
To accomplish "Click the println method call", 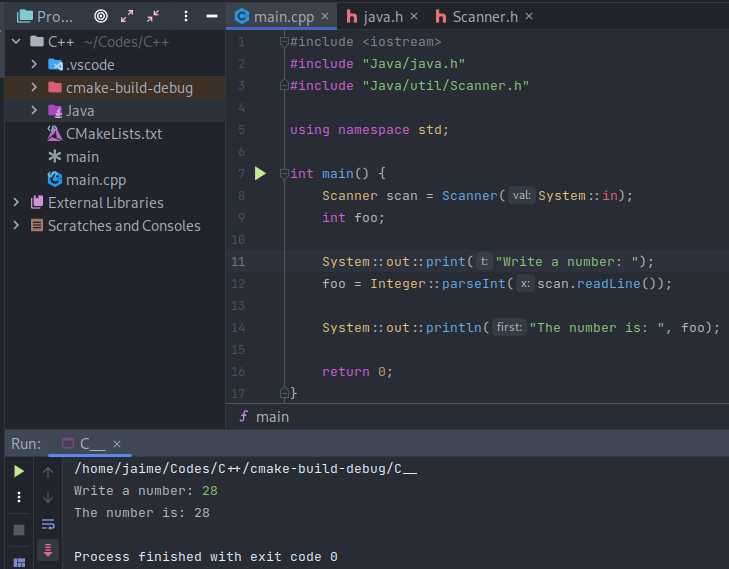I will pos(453,328).
